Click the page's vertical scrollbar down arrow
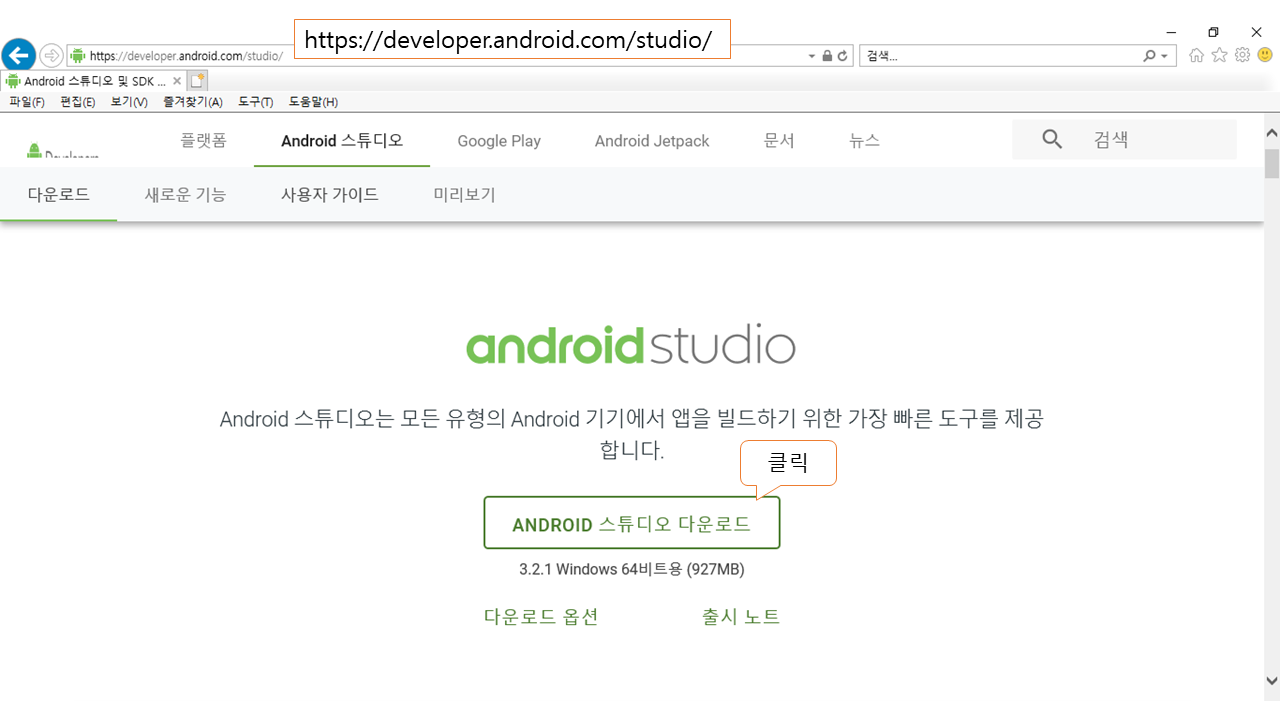The width and height of the screenshot is (1280, 720). tap(1271, 681)
